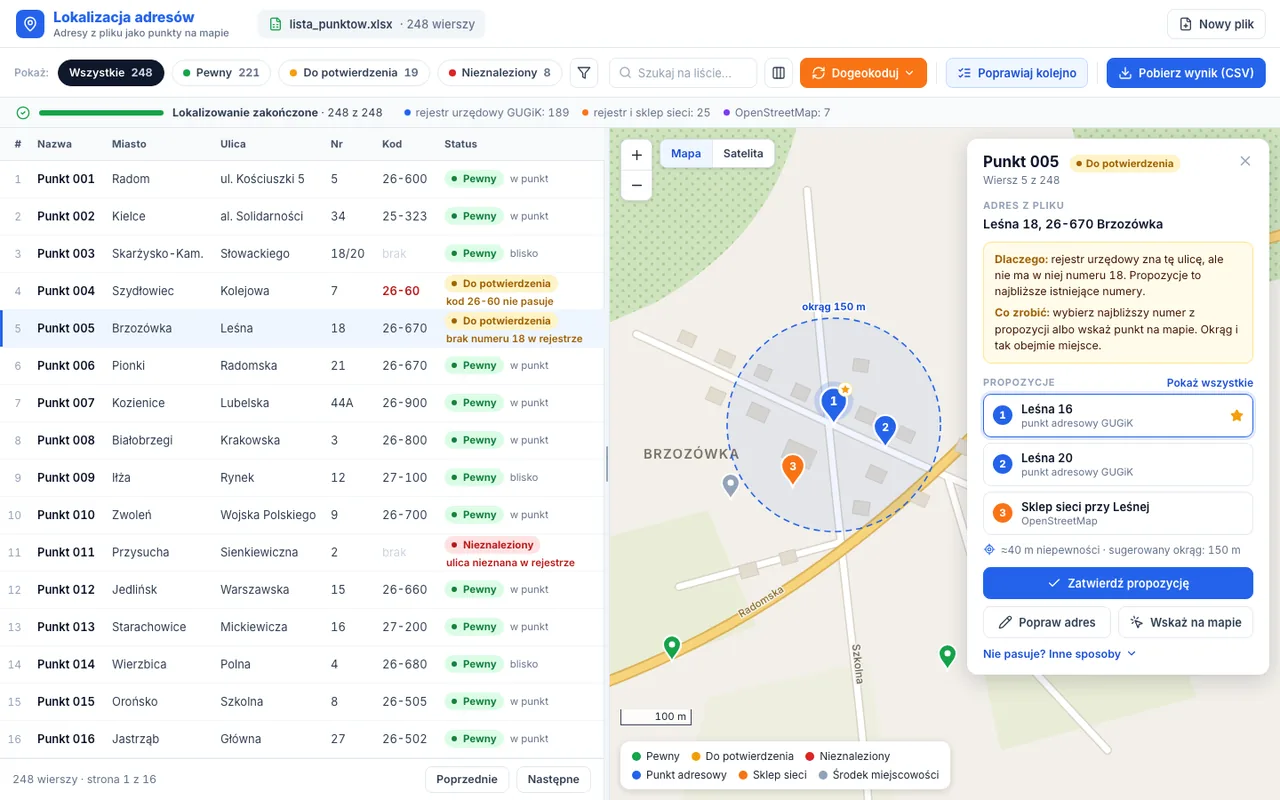Close the Punkt 005 details panel

[x=1245, y=161]
